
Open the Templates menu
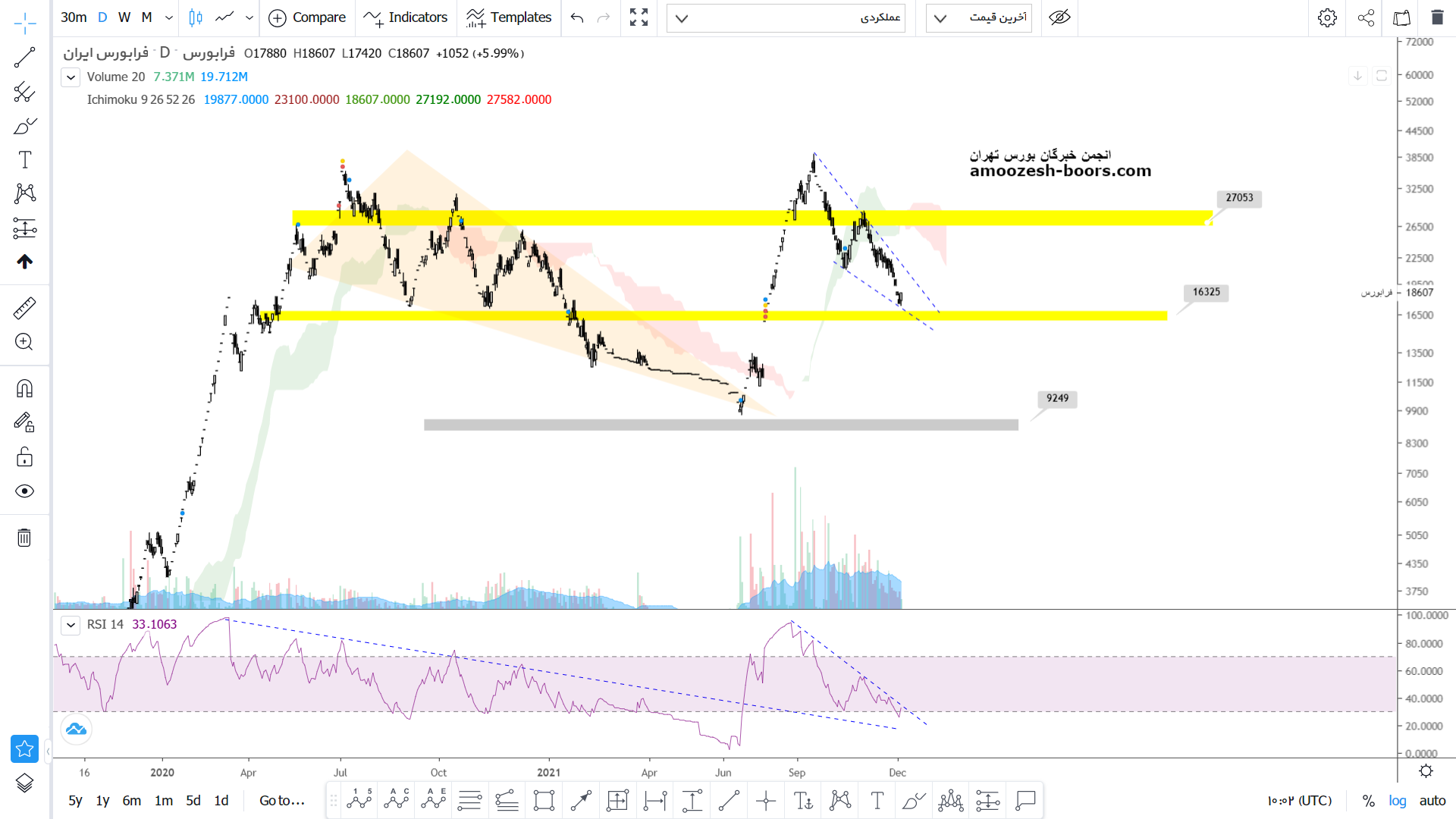point(509,17)
